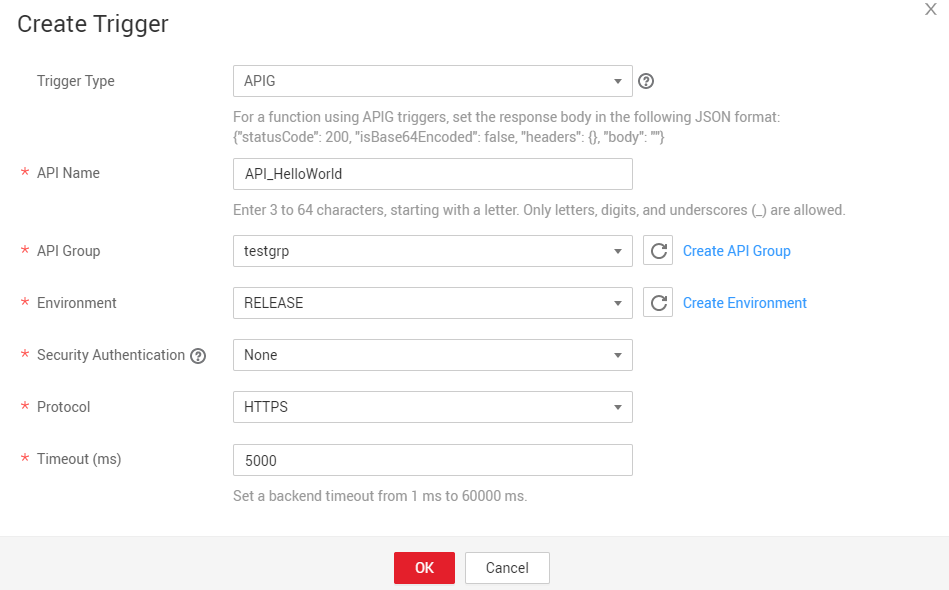Refresh the Environment list

click(658, 303)
